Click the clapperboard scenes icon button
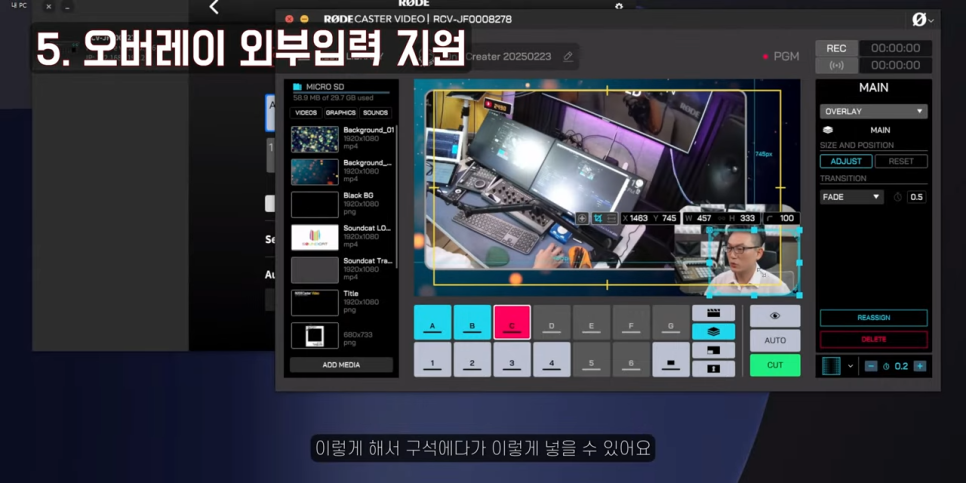This screenshot has height=483, width=966. tap(713, 314)
